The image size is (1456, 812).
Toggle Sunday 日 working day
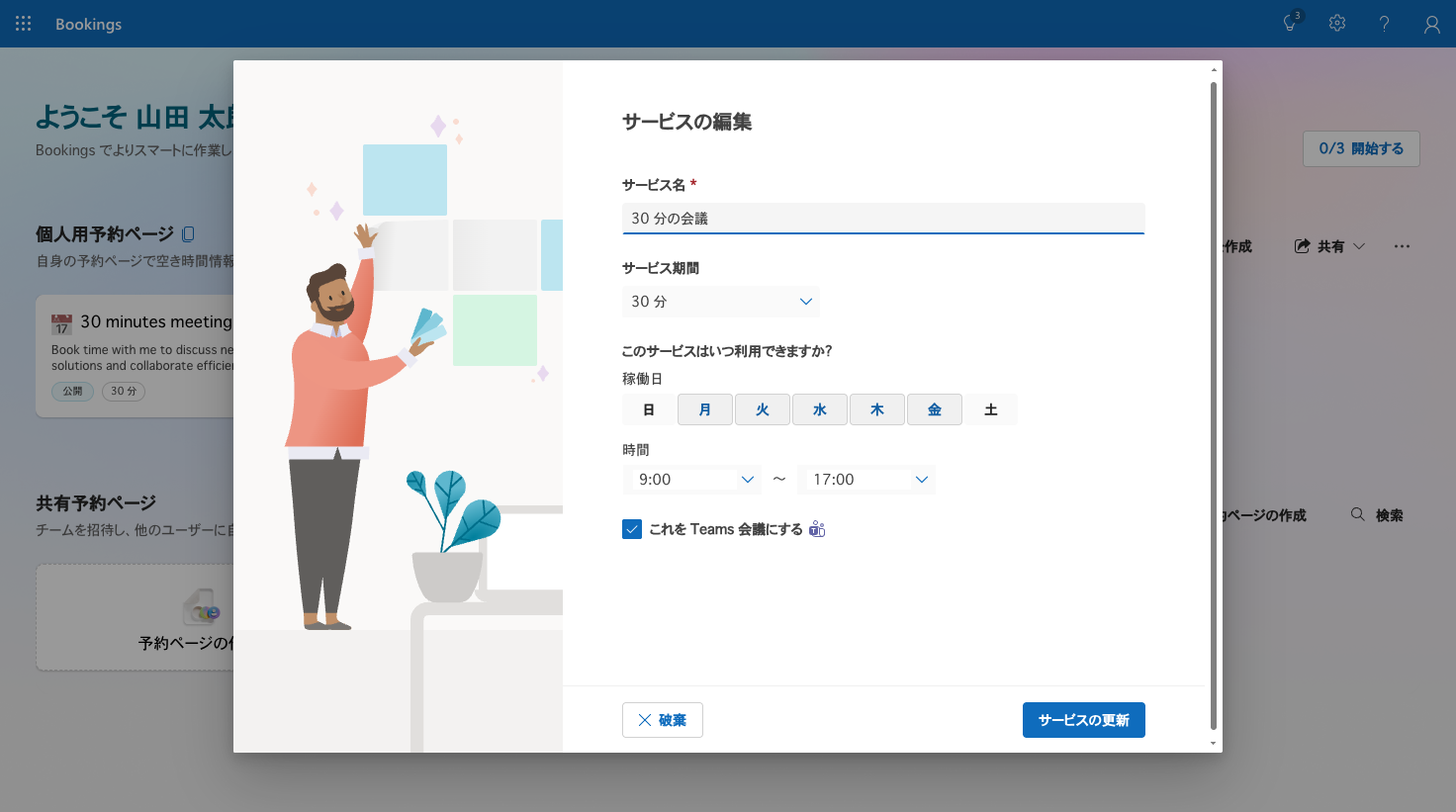click(x=649, y=409)
